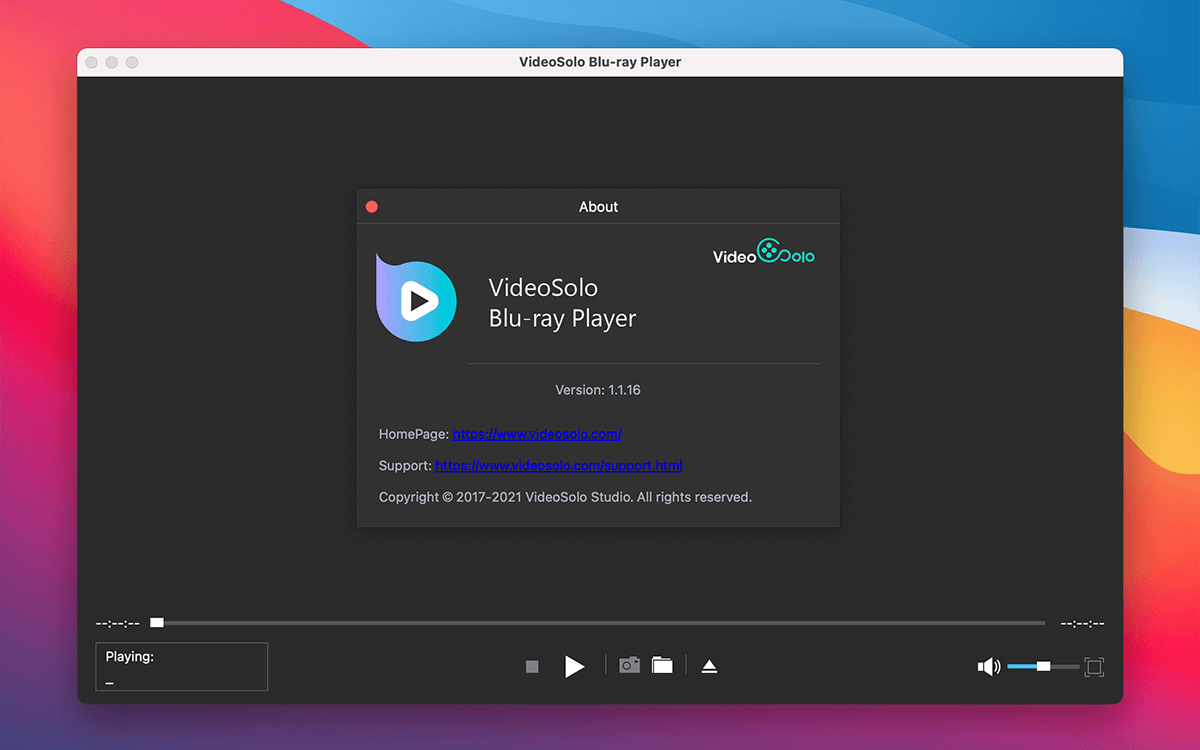1200x750 pixels.
Task: Open the videosolo.com homepage link
Action: [x=537, y=434]
